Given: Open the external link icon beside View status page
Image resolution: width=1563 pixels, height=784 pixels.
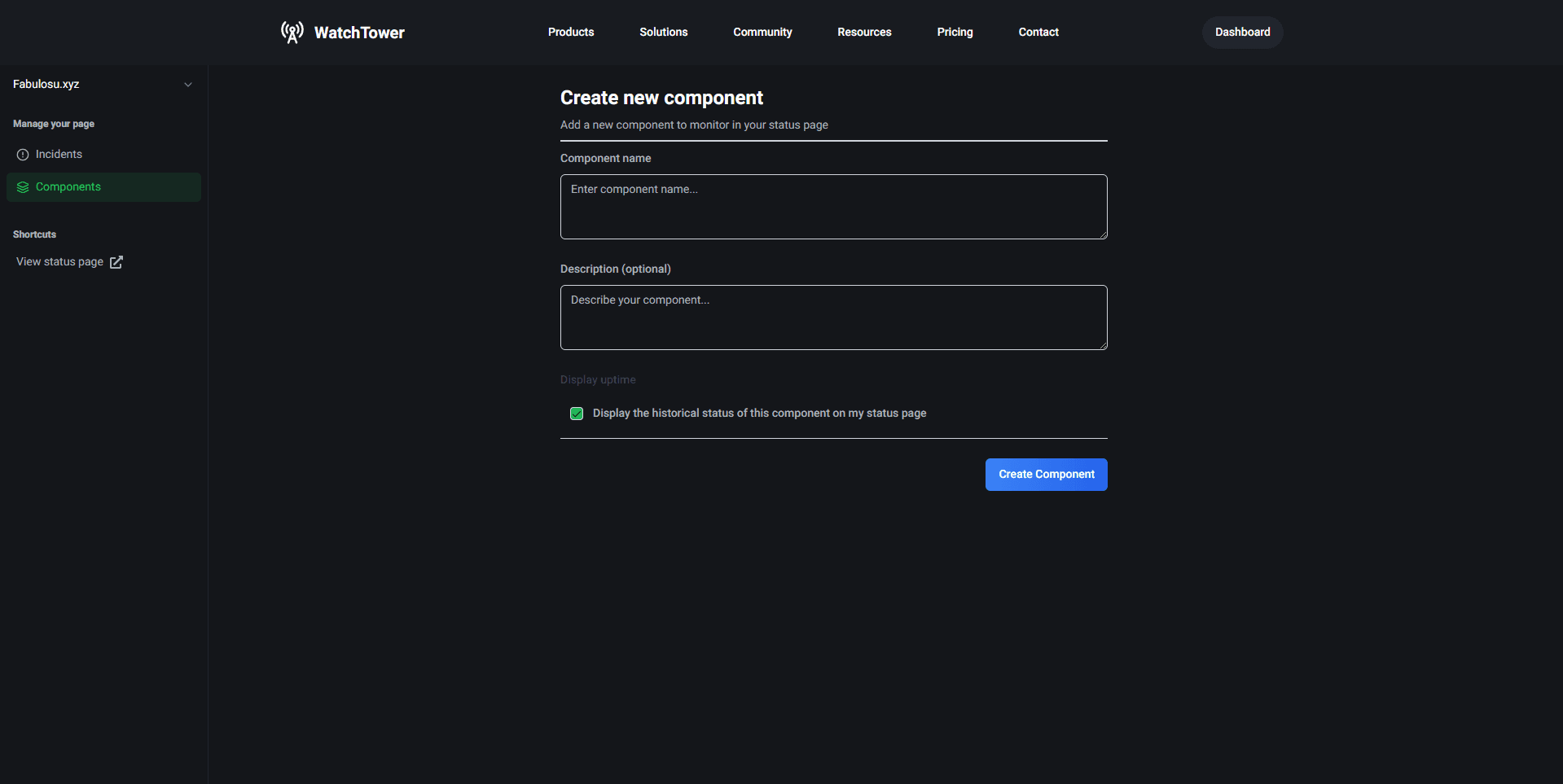Looking at the screenshot, I should click(116, 261).
